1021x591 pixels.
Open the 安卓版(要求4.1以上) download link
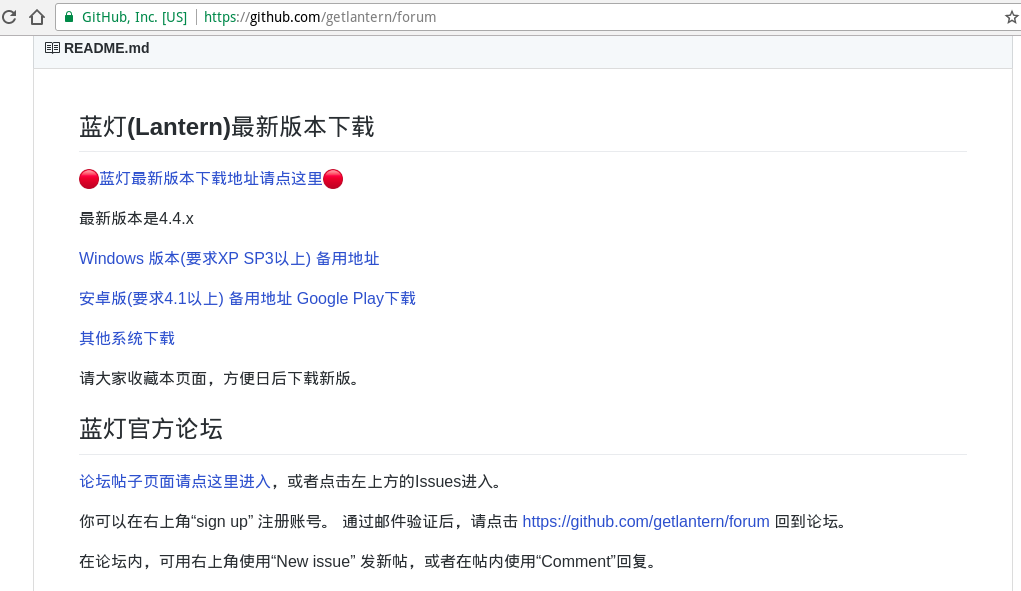151,298
